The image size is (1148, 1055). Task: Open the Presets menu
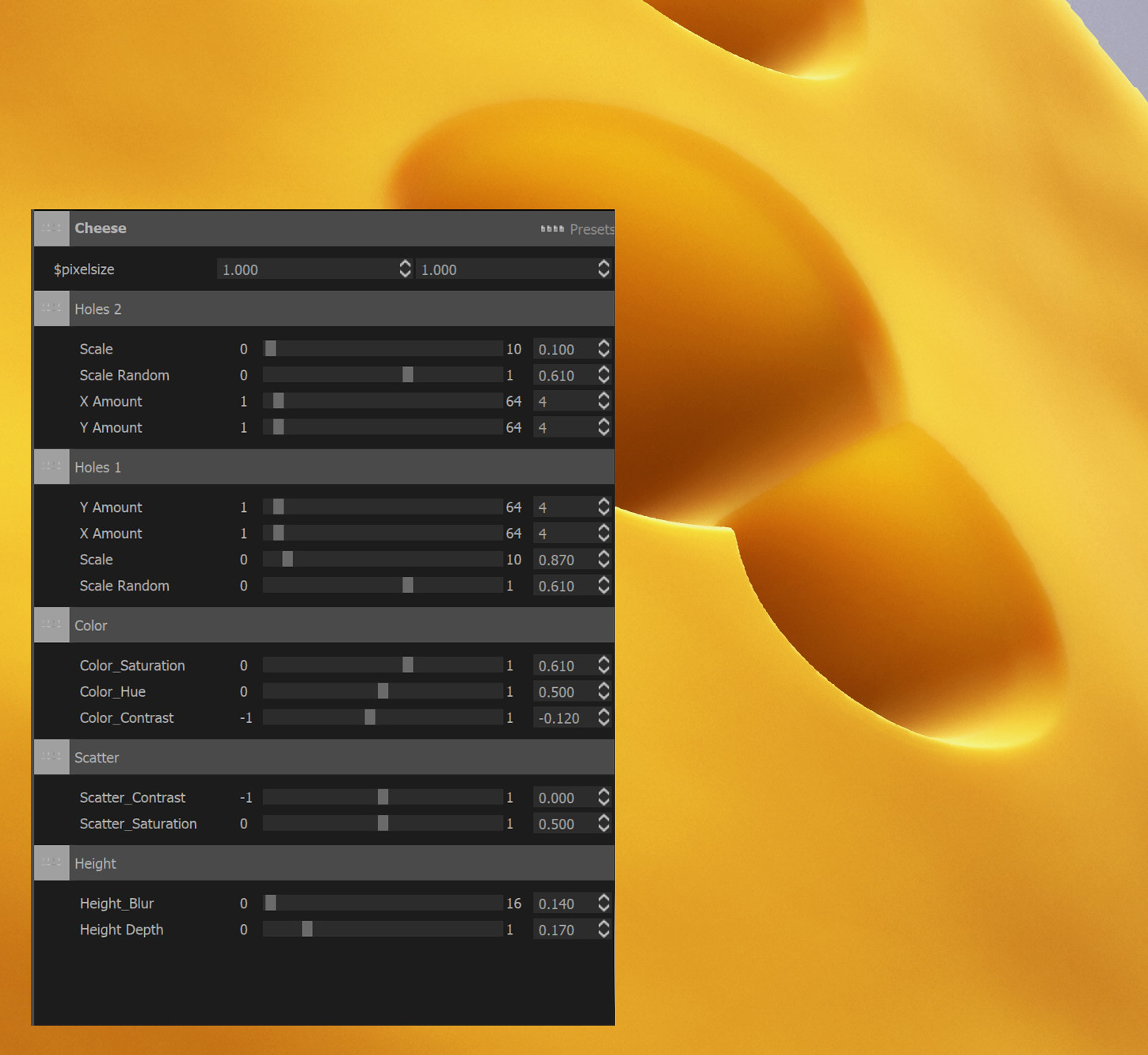[x=590, y=229]
